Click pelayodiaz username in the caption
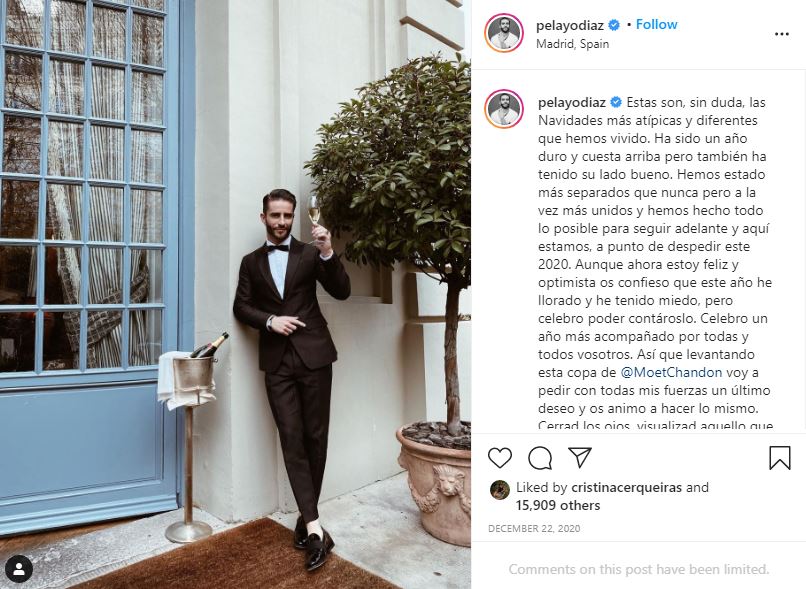806x589 pixels. (x=572, y=102)
